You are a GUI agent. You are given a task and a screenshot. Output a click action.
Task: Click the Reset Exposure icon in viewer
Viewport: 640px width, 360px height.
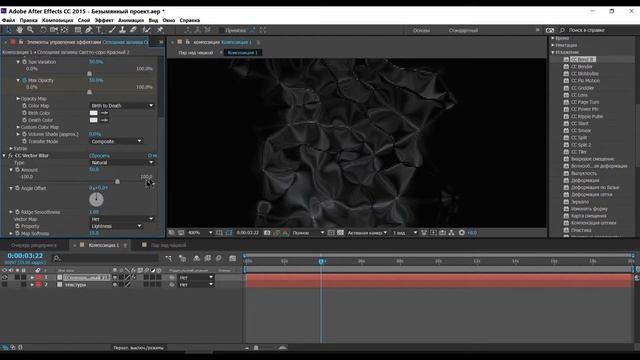coord(462,233)
